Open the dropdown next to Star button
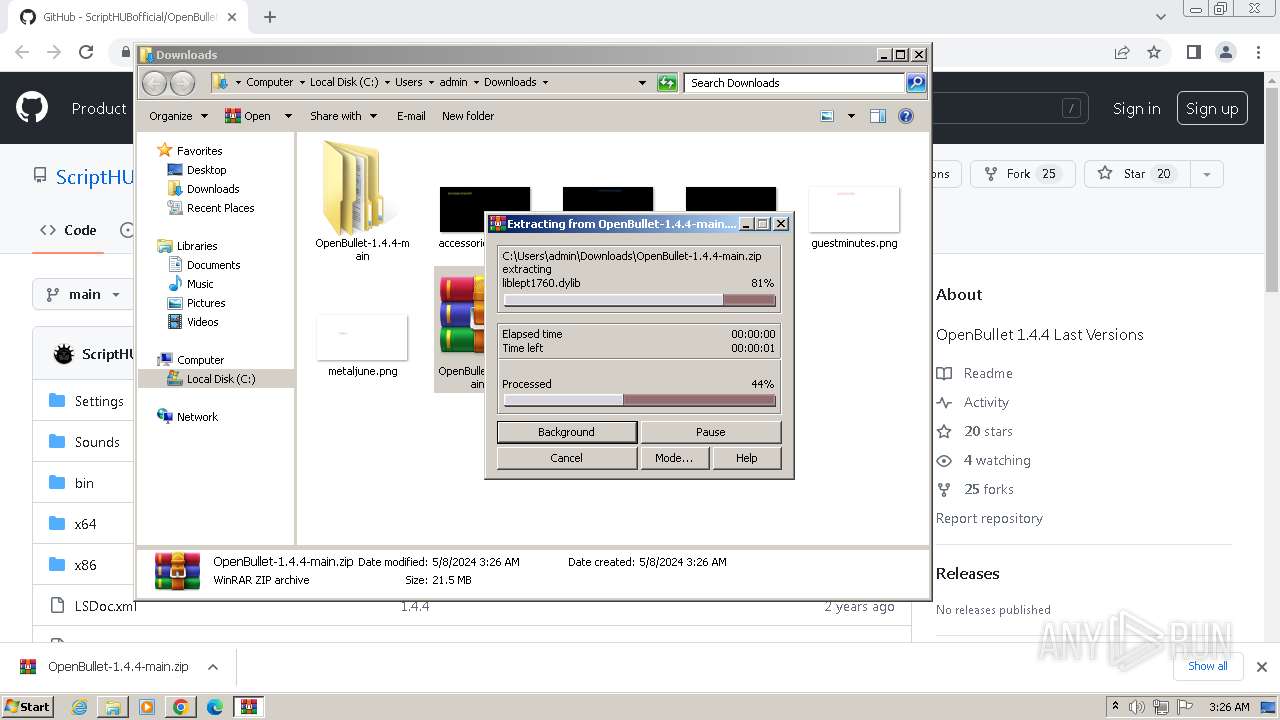Viewport: 1280px width, 720px height. point(1207,174)
